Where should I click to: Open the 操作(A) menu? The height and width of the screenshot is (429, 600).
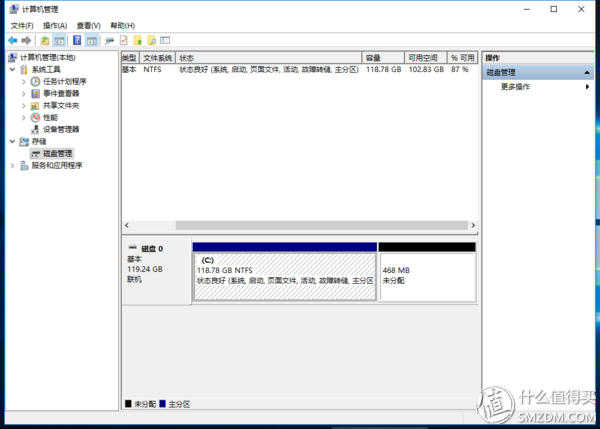[55, 26]
